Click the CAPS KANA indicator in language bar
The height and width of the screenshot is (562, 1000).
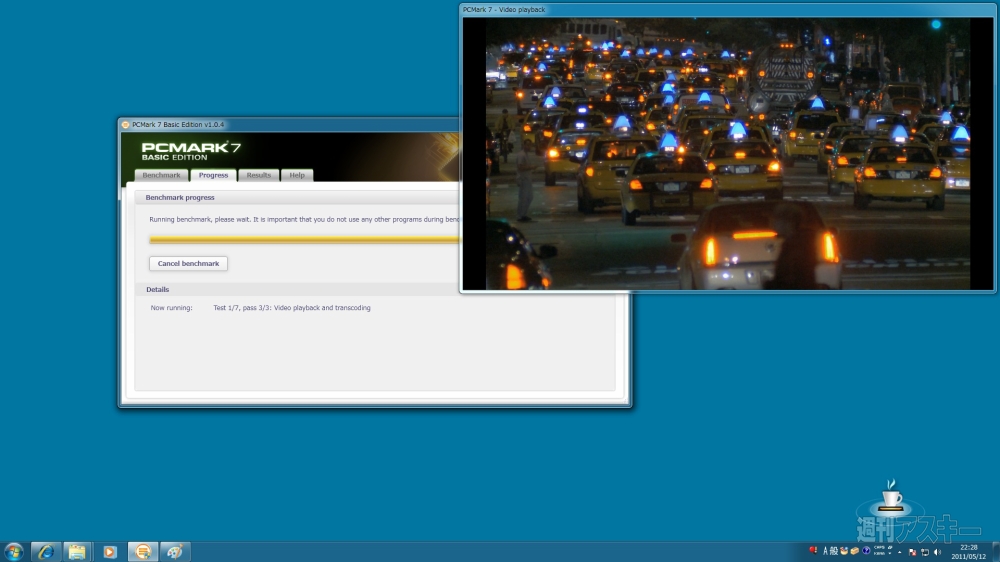point(879,551)
